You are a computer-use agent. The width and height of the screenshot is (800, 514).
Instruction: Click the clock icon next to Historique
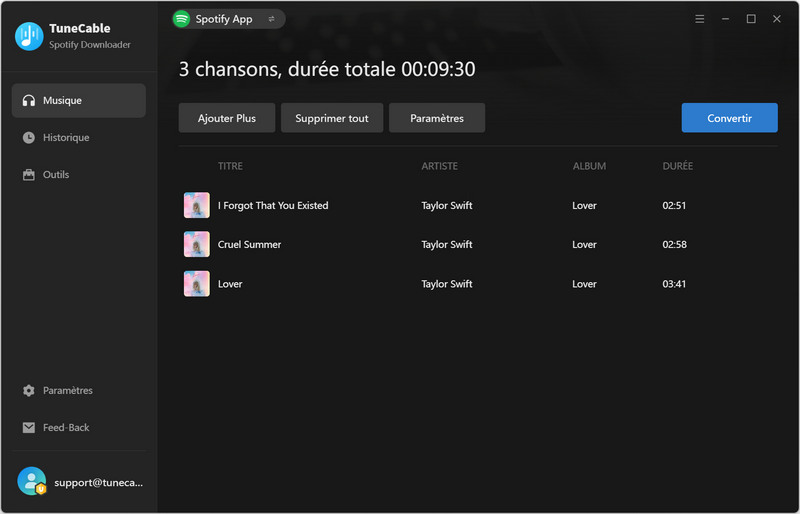point(29,137)
